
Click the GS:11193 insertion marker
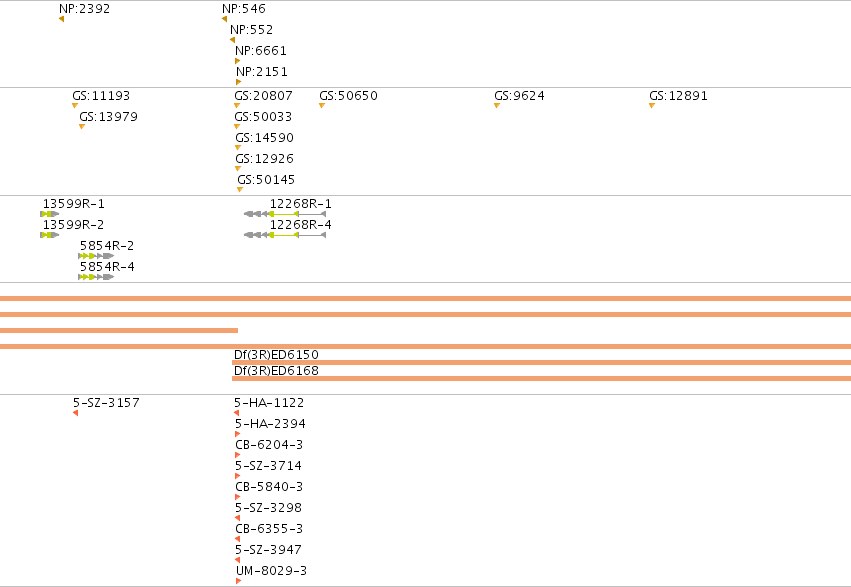click(x=75, y=106)
